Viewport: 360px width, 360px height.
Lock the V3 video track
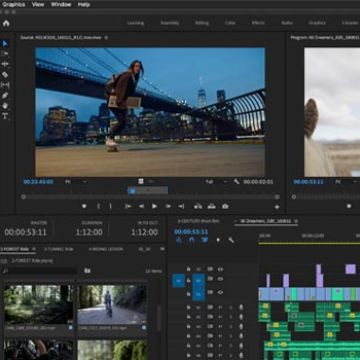(189, 269)
